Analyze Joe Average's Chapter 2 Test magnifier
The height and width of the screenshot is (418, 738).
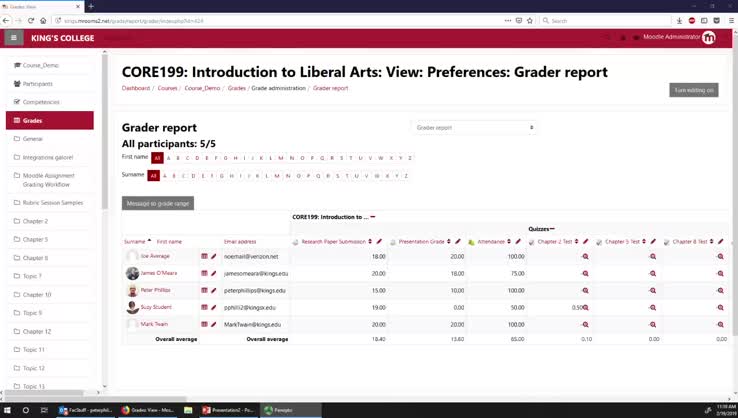point(586,257)
